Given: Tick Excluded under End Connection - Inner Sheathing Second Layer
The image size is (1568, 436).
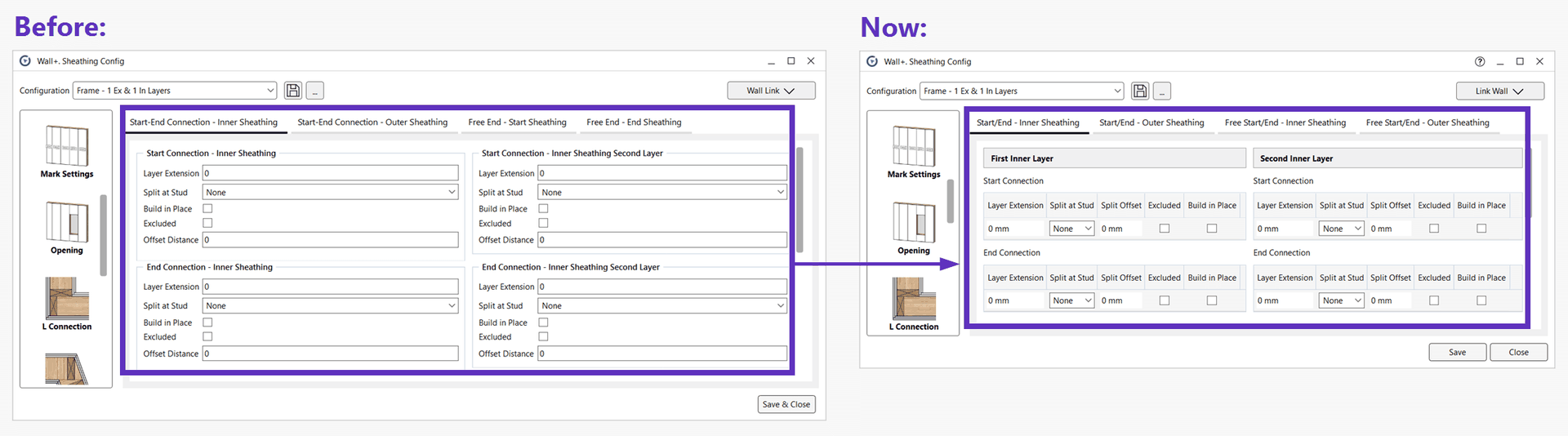Looking at the screenshot, I should [543, 336].
